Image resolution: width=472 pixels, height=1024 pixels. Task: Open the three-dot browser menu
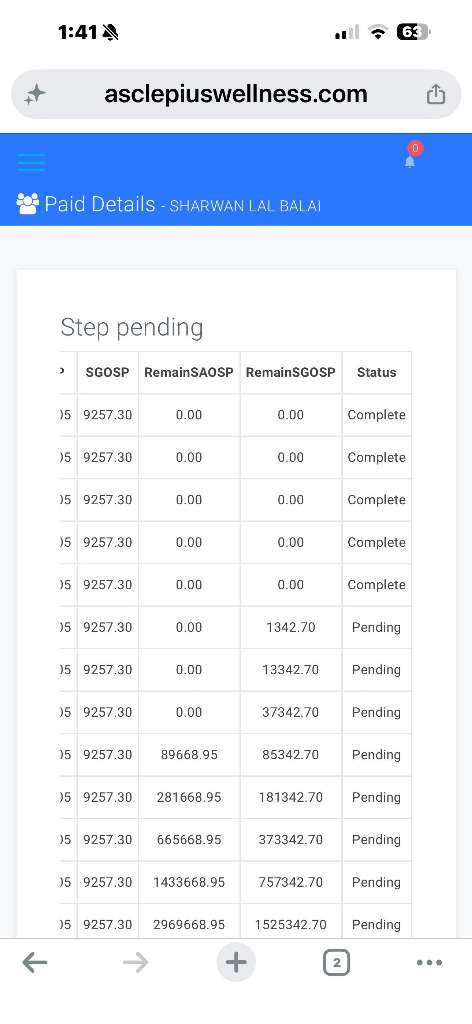(x=429, y=962)
